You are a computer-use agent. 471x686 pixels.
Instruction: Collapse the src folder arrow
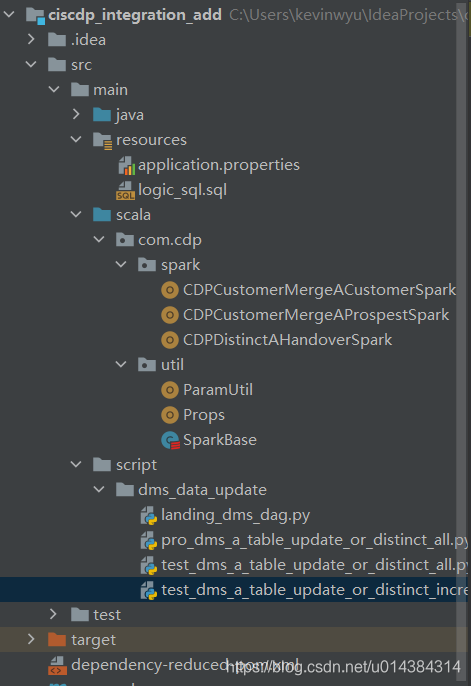coord(31,65)
